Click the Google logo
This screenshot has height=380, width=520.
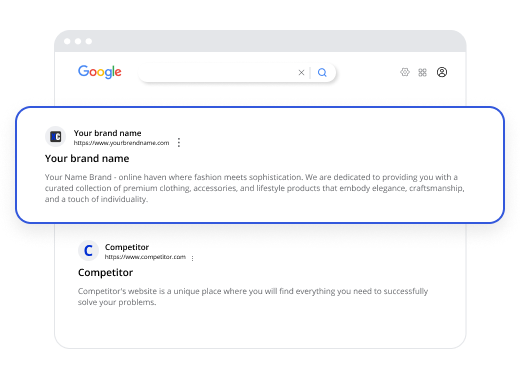[x=100, y=72]
